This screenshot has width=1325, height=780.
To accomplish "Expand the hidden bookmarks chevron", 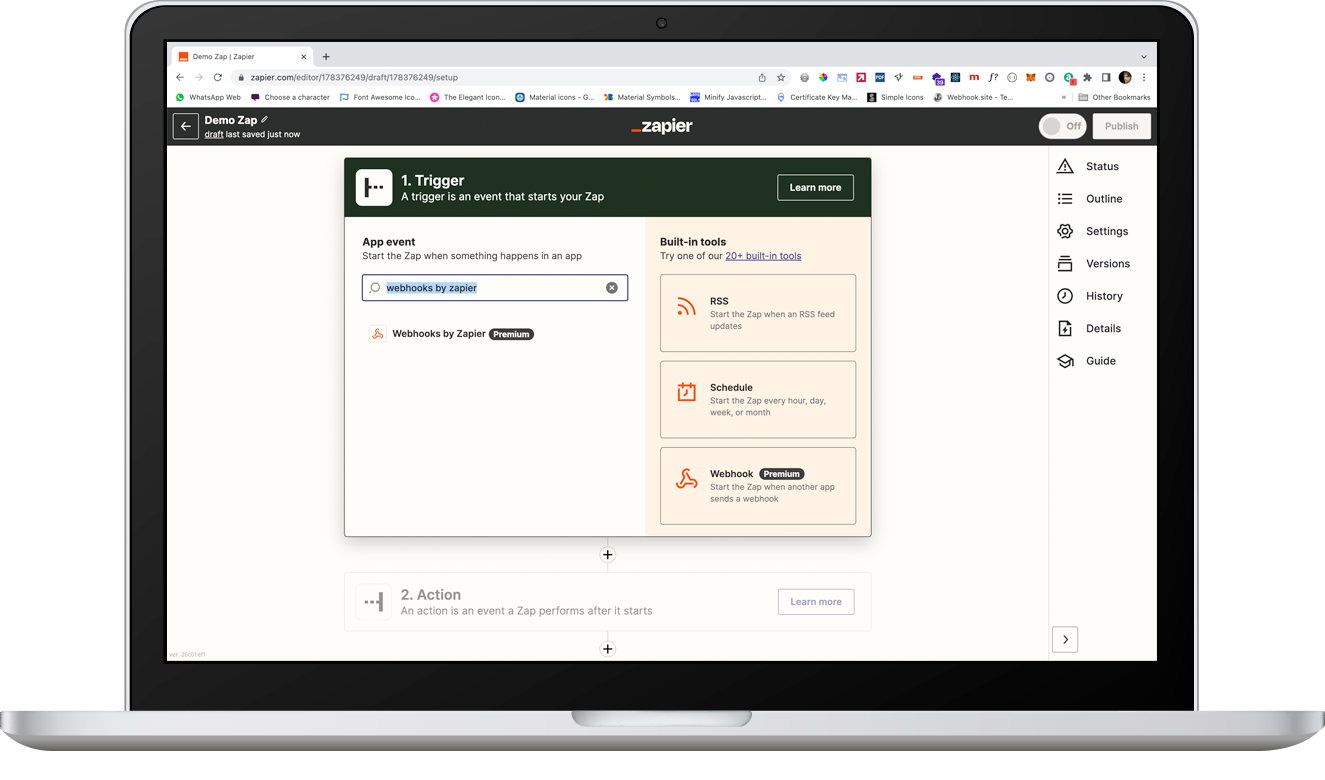I will click(x=1064, y=98).
